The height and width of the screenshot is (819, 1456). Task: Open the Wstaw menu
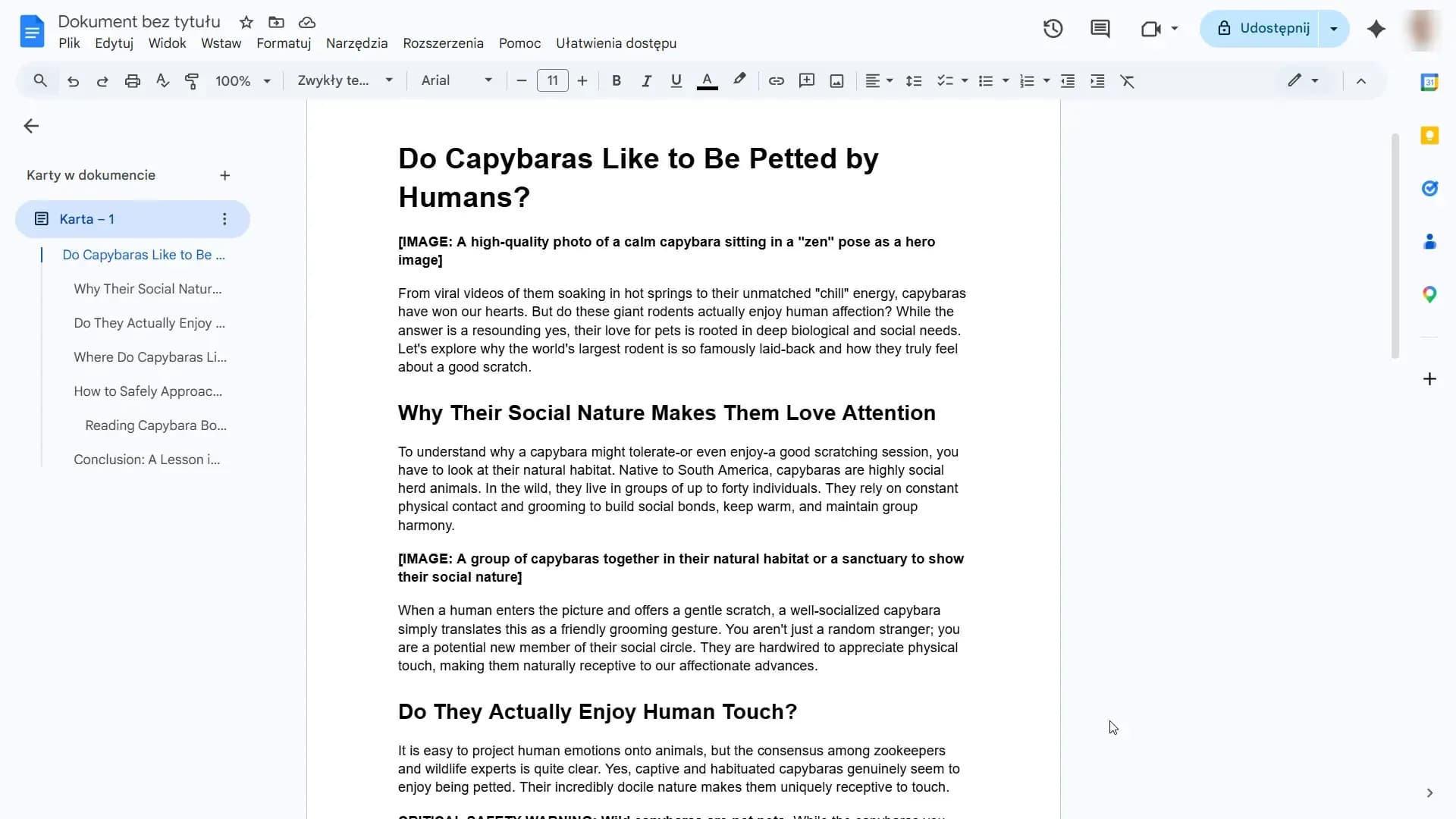(220, 43)
